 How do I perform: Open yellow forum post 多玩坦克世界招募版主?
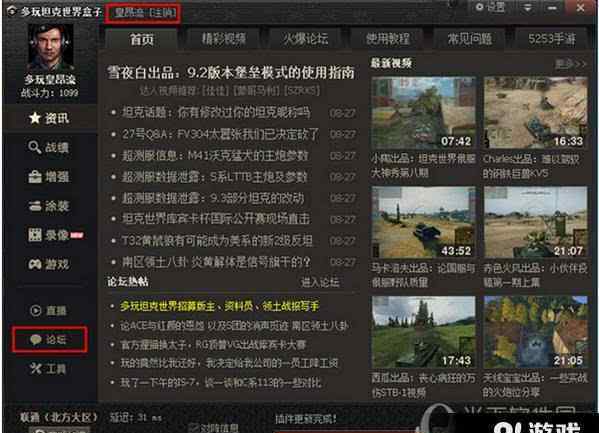220,306
